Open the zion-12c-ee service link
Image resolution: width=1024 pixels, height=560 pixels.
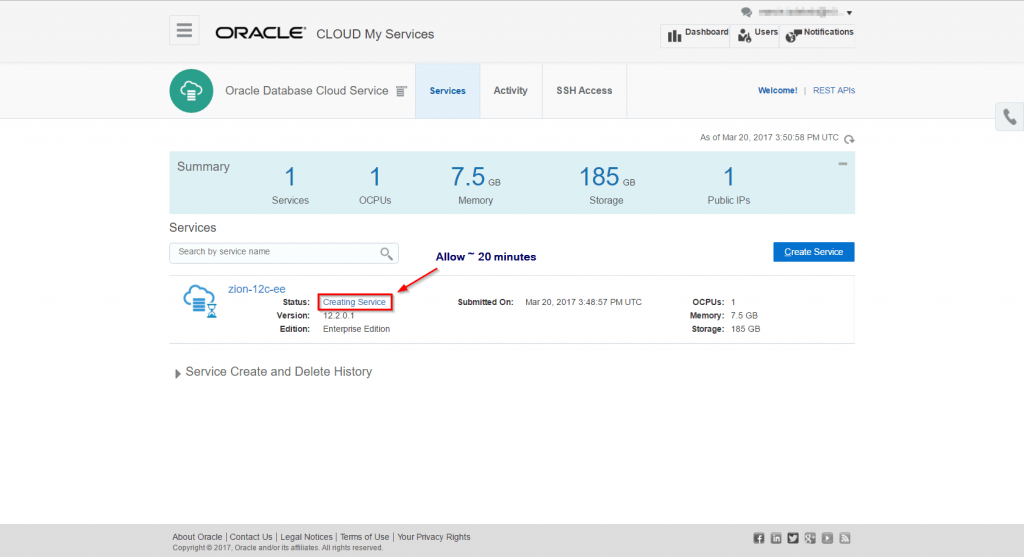coord(256,288)
